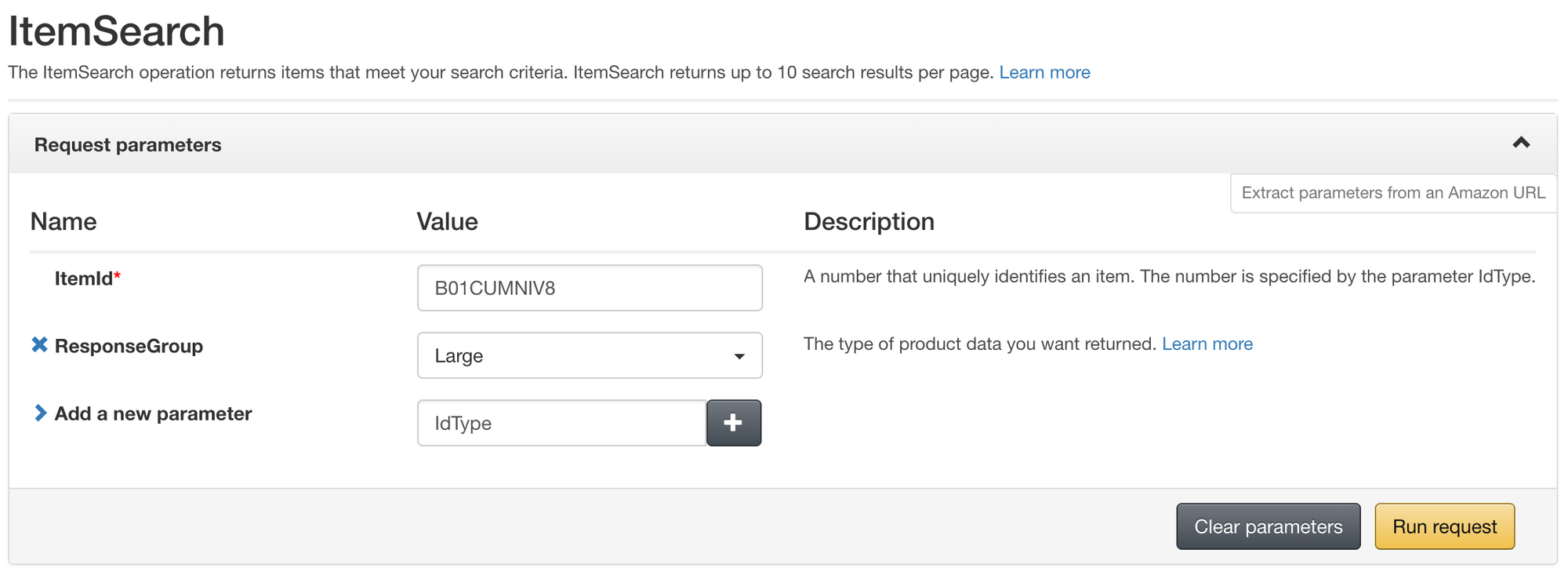Remove the ResponseGroup parameter with the X icon
The height and width of the screenshot is (575, 1568).
(39, 344)
